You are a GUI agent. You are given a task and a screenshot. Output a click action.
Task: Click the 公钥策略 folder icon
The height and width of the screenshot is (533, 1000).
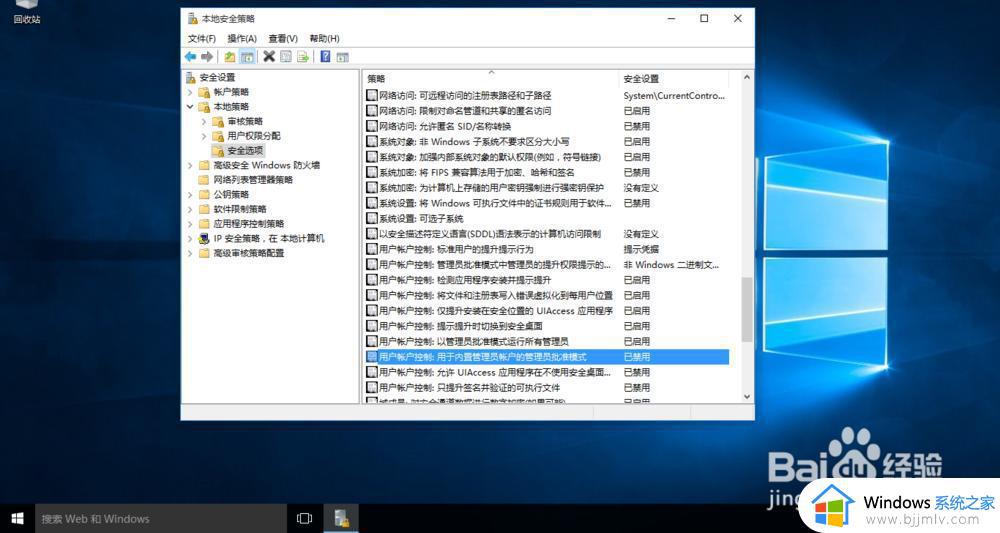click(204, 194)
